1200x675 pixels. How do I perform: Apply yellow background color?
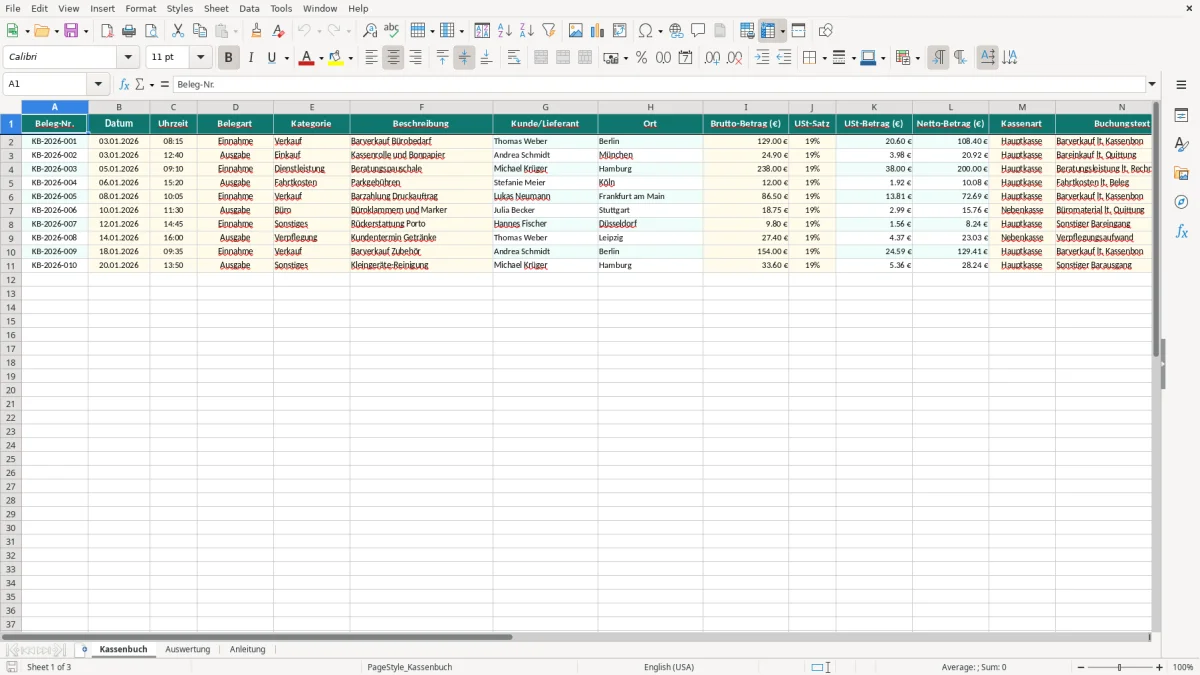tap(336, 58)
